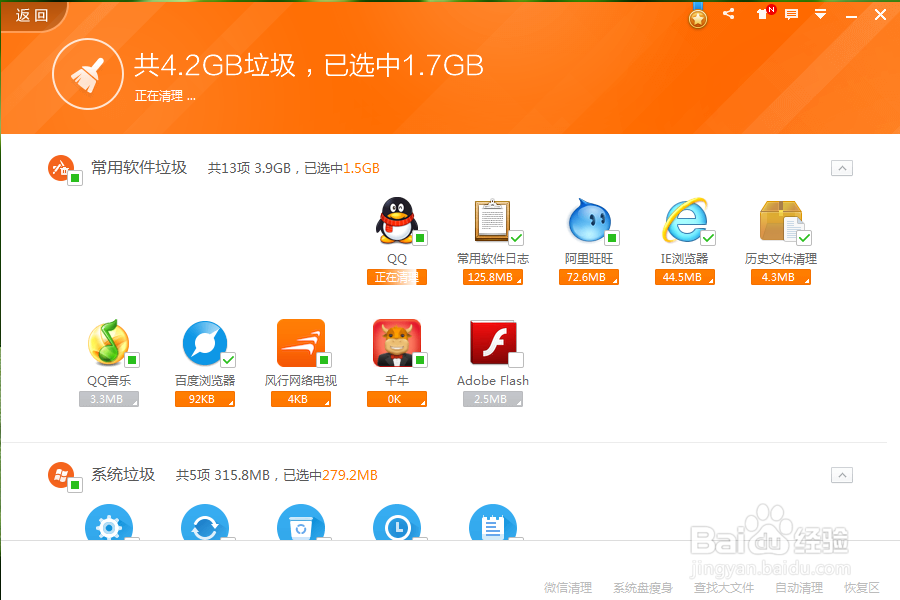
Task: Open the feedback message icon
Action: pyautogui.click(x=792, y=14)
